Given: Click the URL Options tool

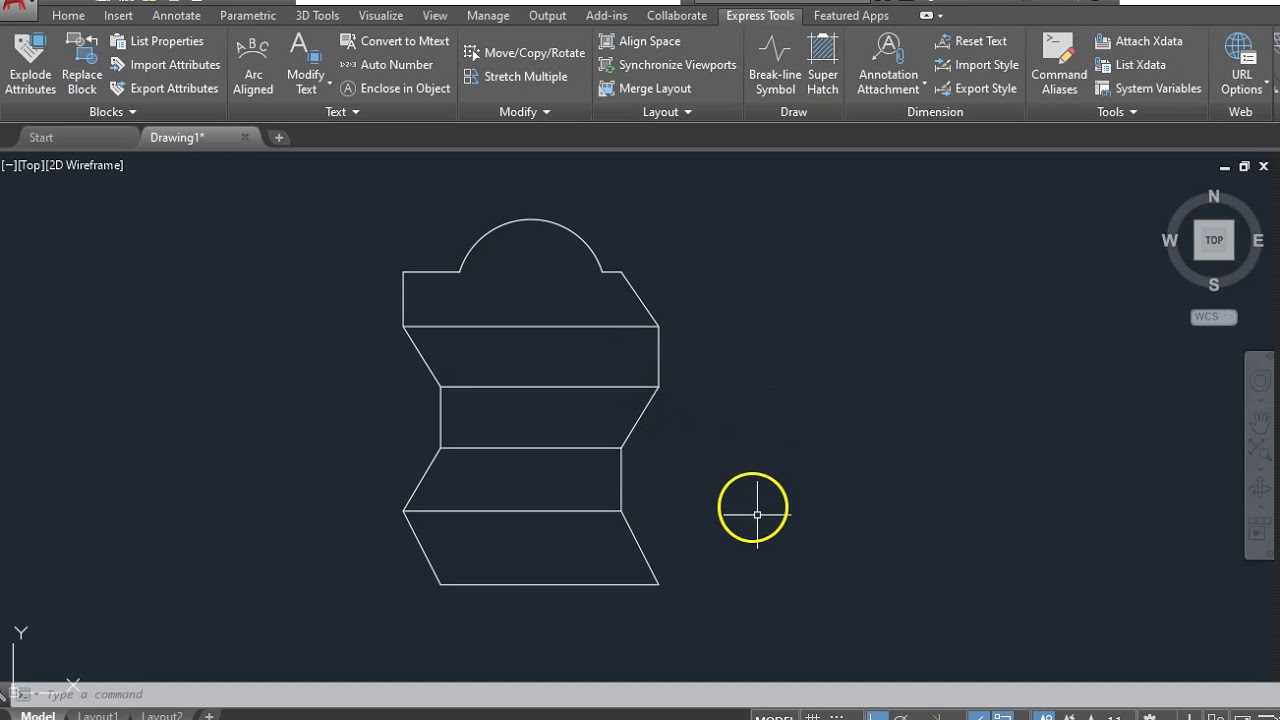Looking at the screenshot, I should 1241,64.
